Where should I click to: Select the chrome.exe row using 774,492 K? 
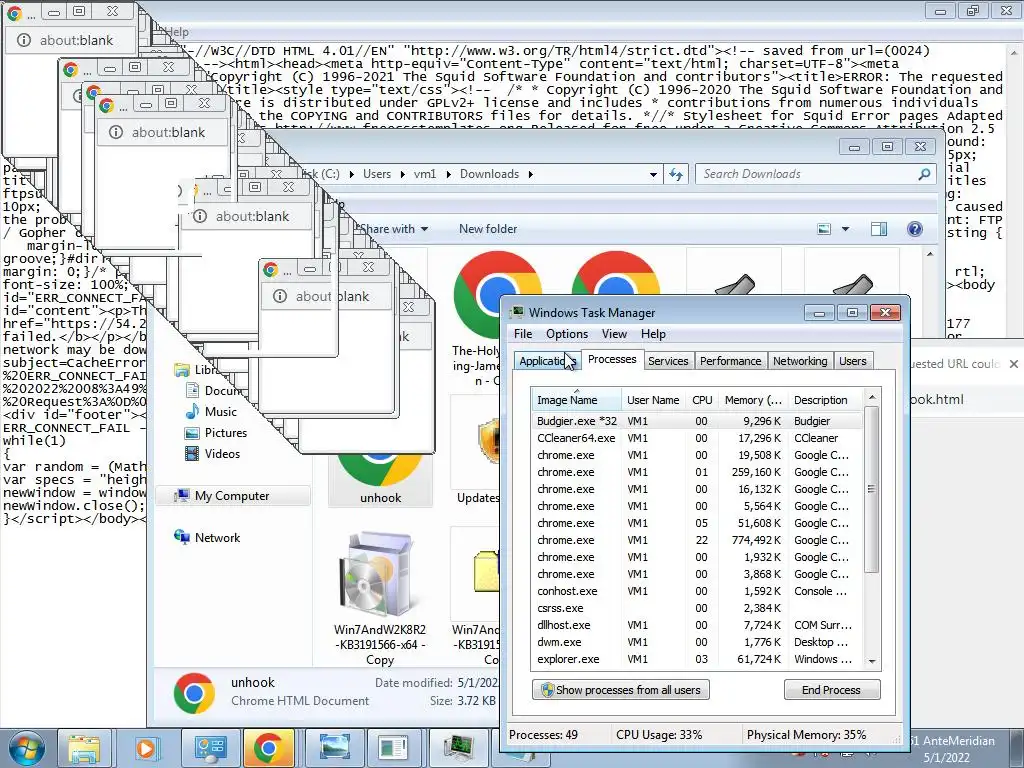[696, 540]
